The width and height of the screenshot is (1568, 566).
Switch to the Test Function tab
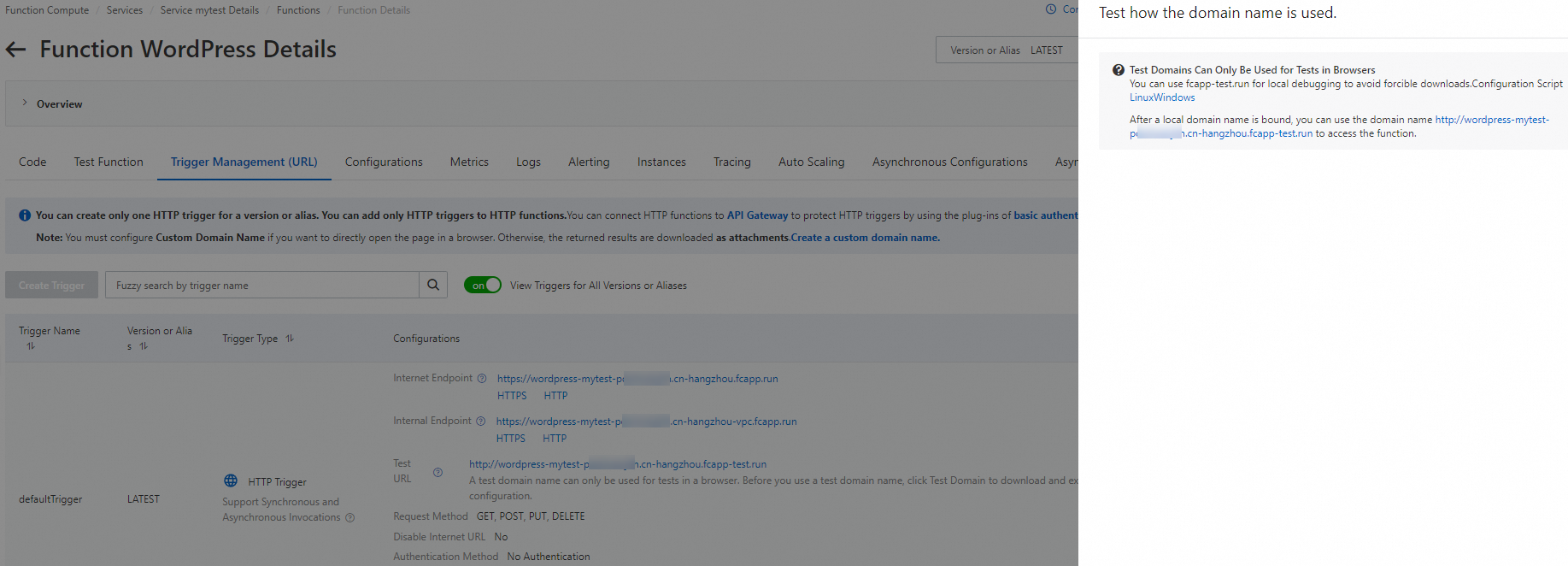click(109, 162)
